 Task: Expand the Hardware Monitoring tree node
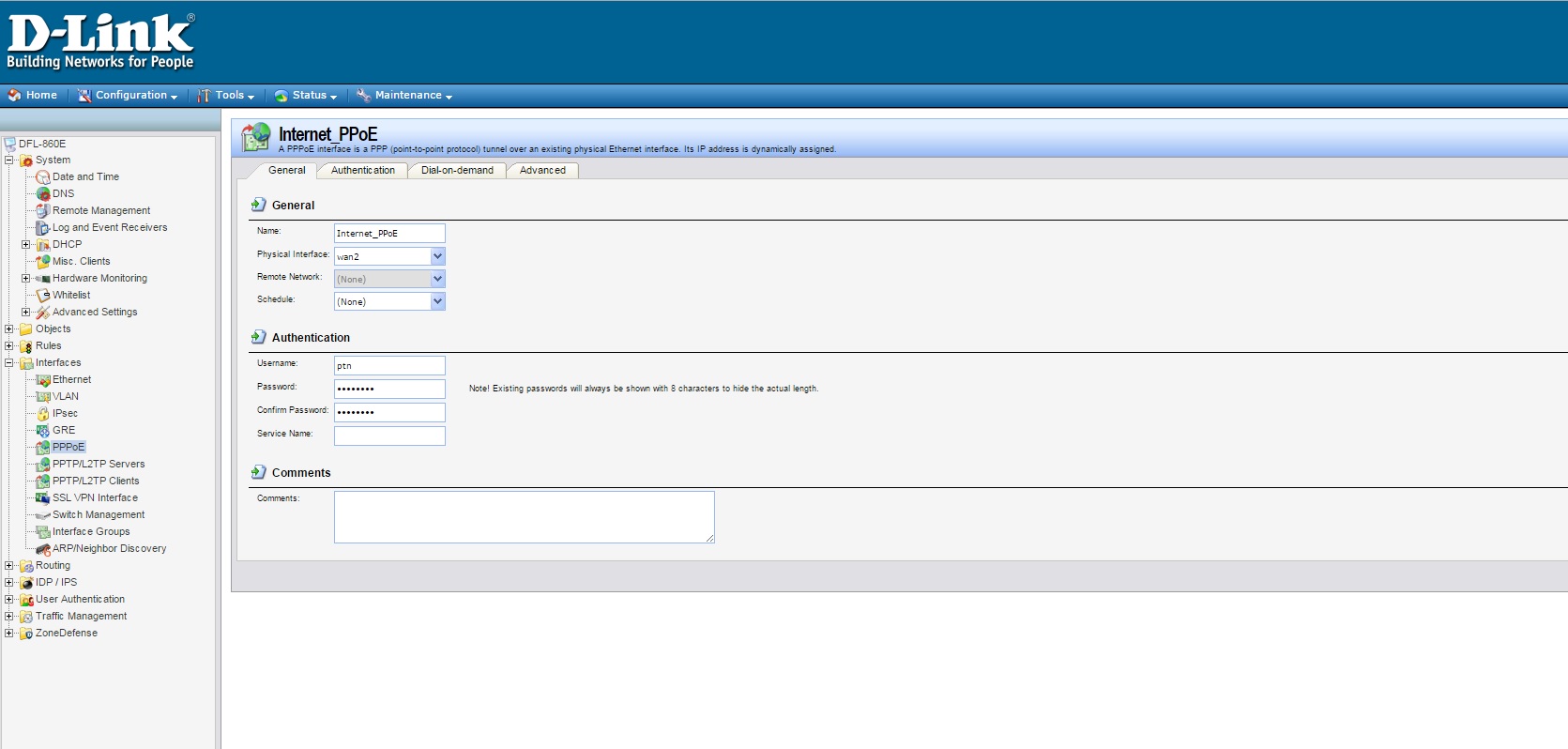[x=26, y=279]
